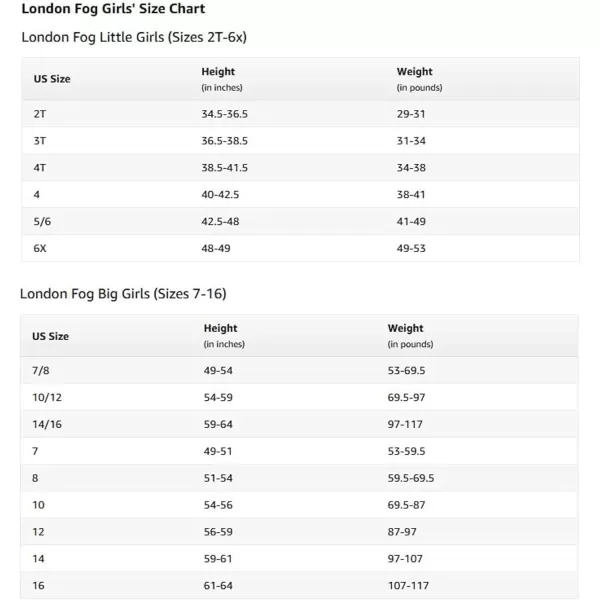Click the 38.5-41.5 height cell

point(224,168)
